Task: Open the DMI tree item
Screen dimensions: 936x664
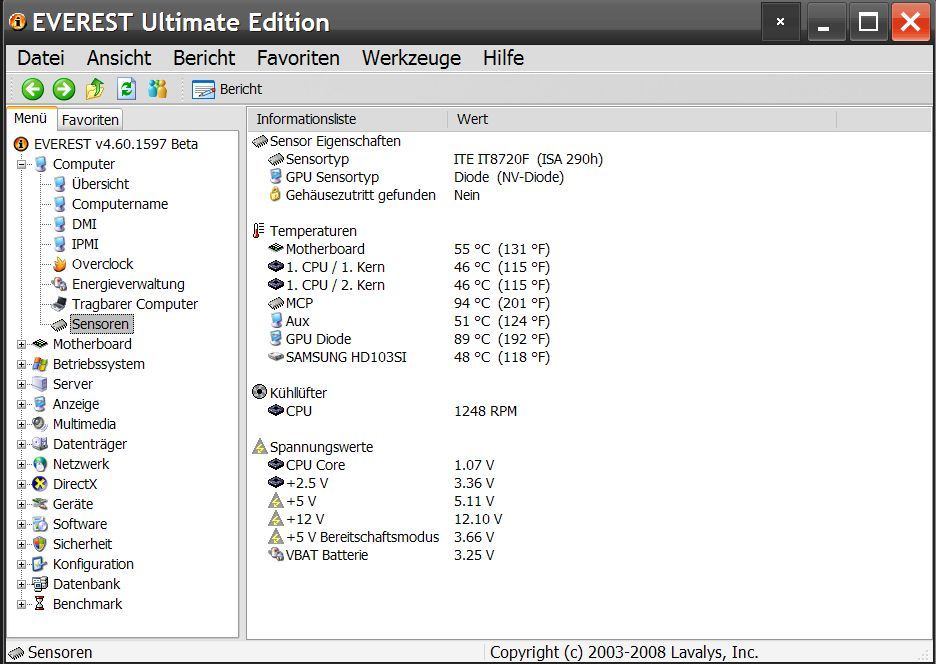Action: 84,224
